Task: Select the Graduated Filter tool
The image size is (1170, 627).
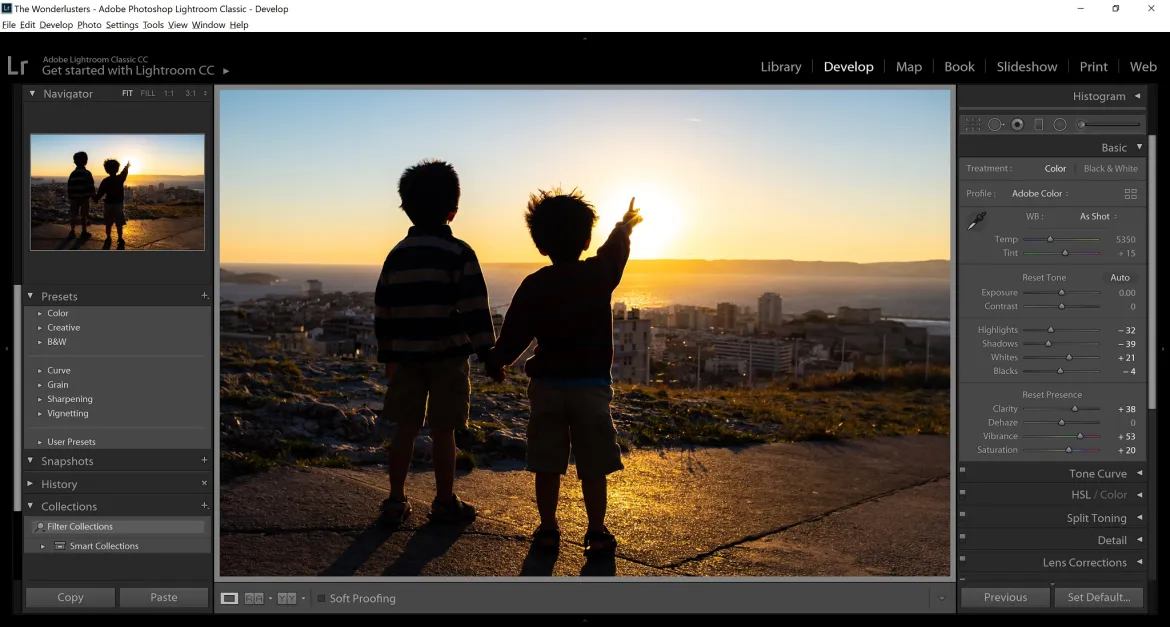Action: pyautogui.click(x=1038, y=123)
